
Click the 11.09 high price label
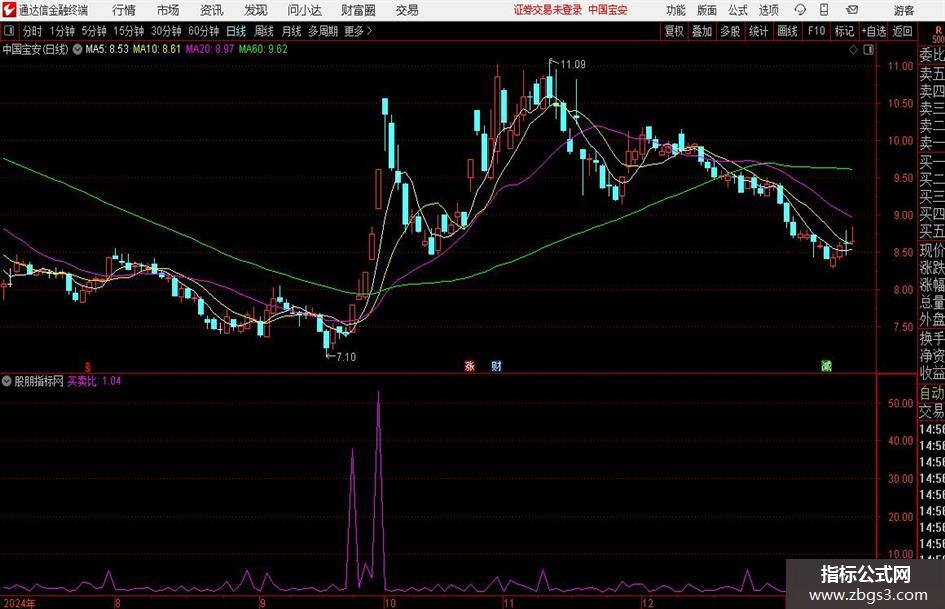(x=573, y=64)
